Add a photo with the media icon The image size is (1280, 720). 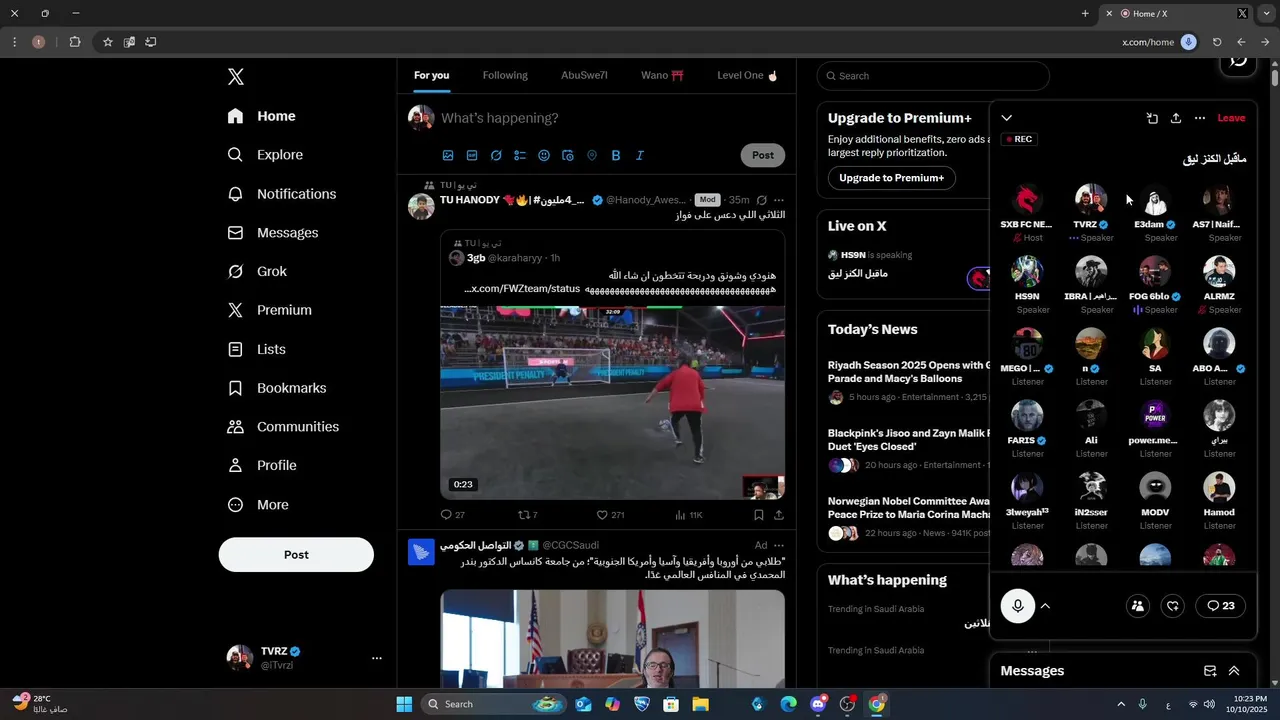point(448,155)
